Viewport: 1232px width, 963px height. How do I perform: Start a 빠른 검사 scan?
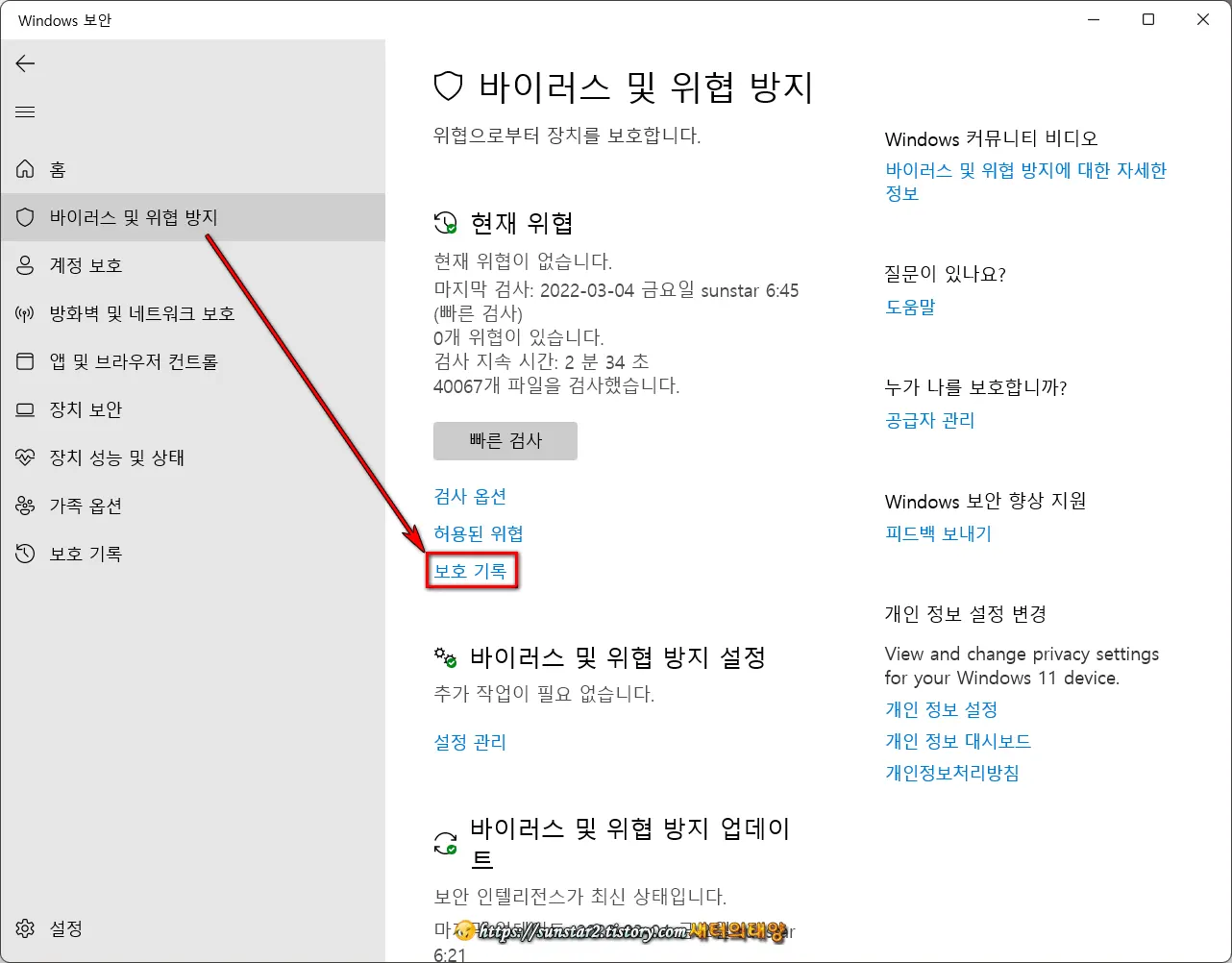pos(505,441)
